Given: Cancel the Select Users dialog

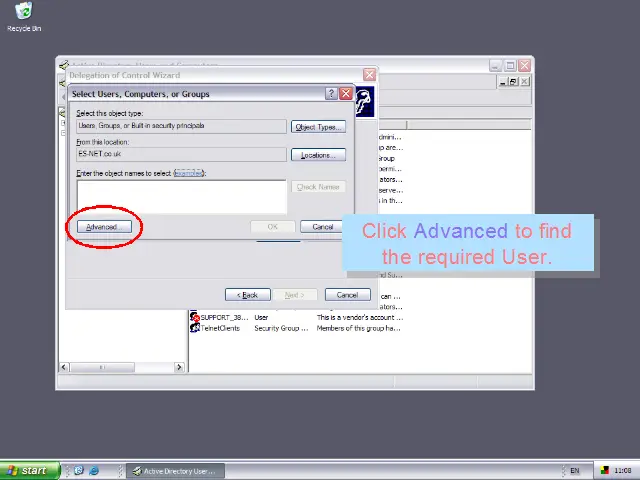Looking at the screenshot, I should pyautogui.click(x=323, y=227).
